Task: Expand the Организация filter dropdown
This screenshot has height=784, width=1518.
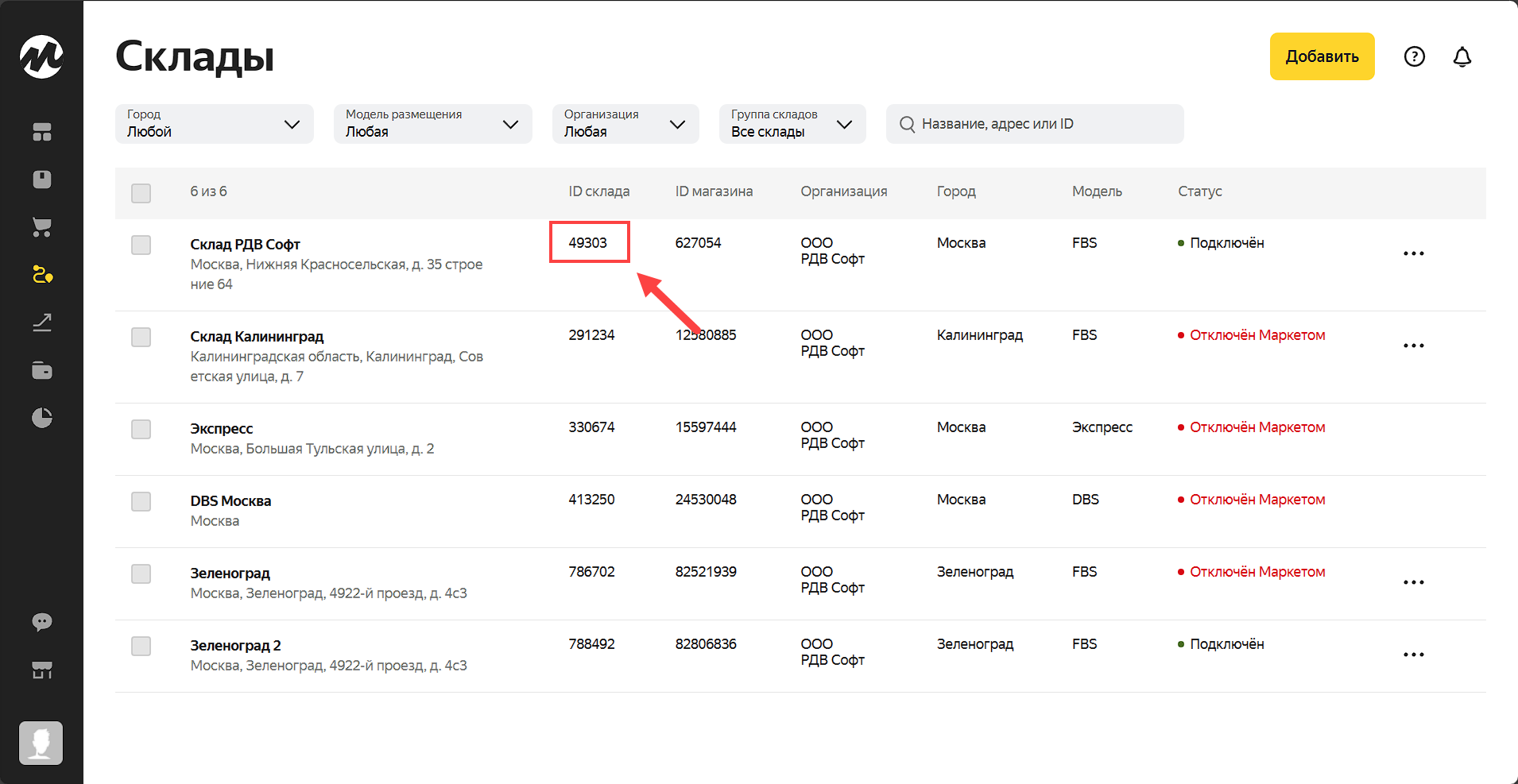Action: coord(625,124)
